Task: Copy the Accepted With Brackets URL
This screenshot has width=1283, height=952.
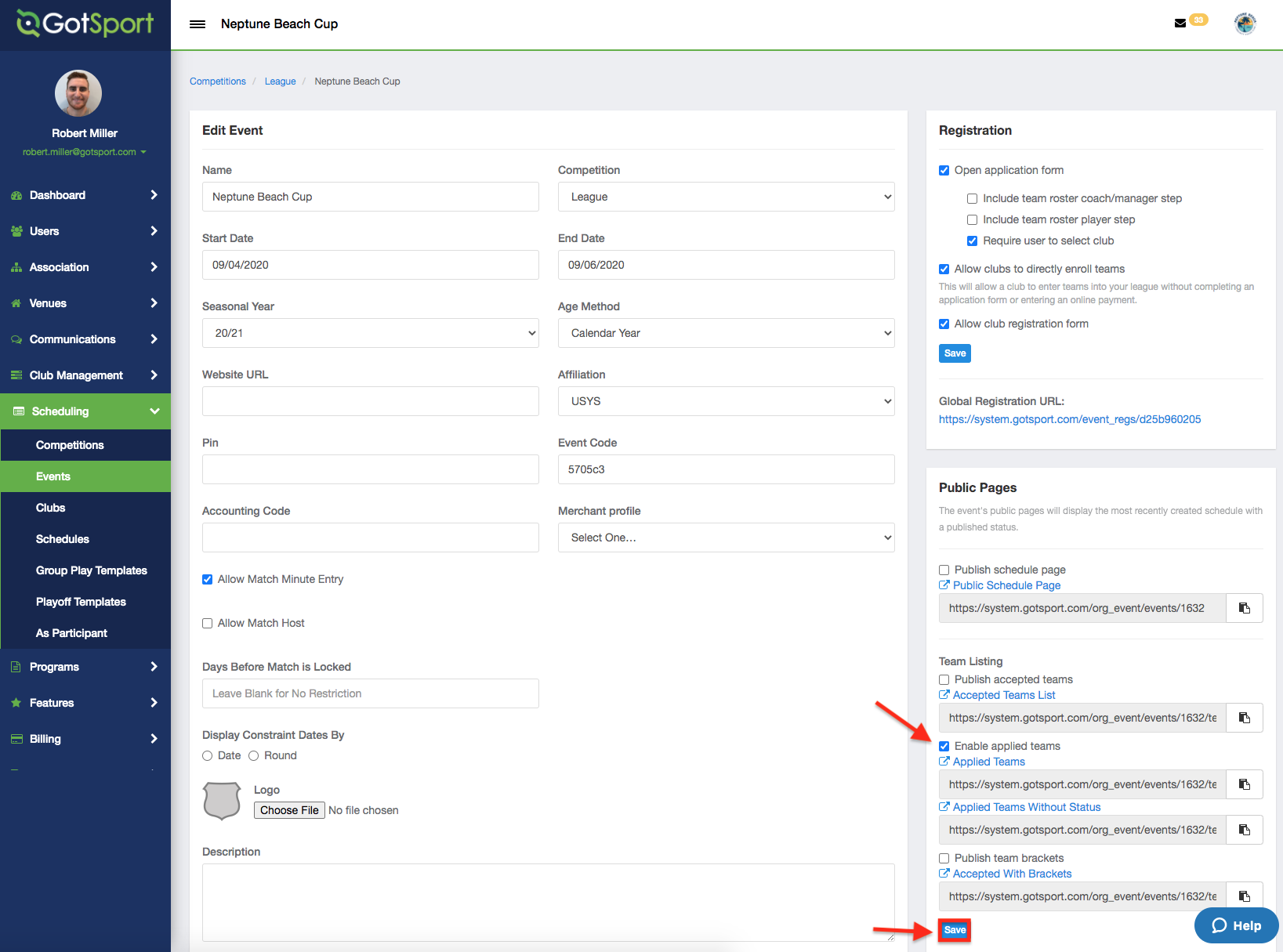Action: (1245, 896)
